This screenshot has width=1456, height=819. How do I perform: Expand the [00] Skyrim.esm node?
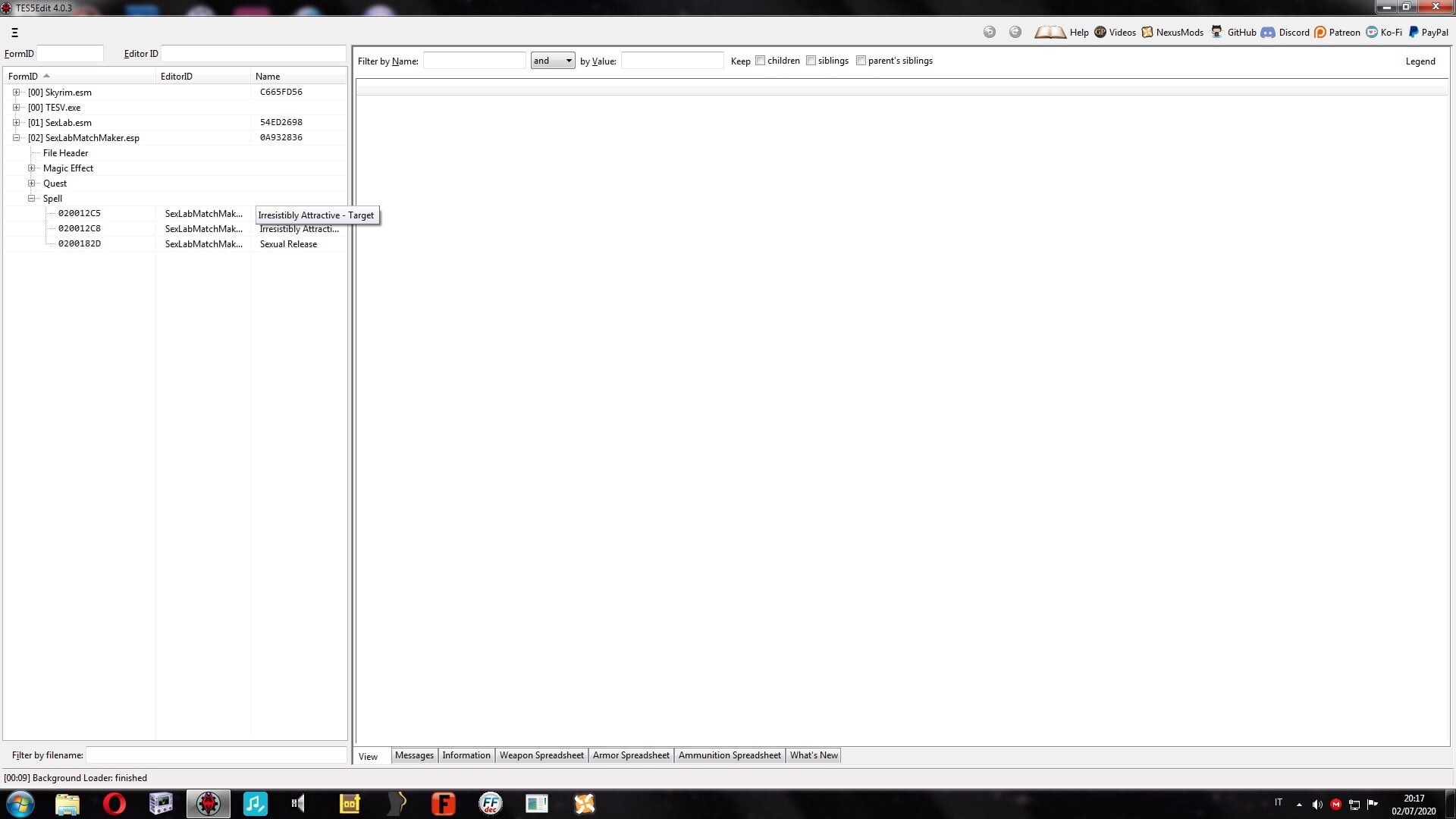[16, 92]
